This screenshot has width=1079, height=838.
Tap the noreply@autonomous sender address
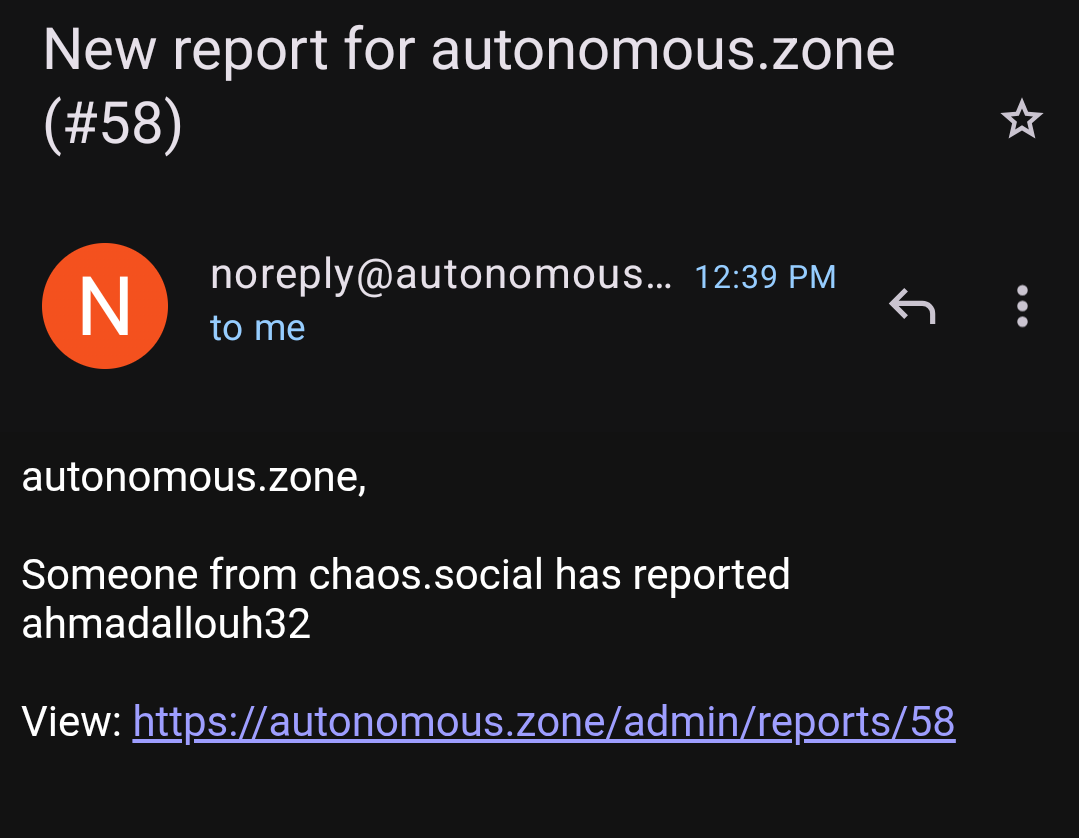coord(440,276)
